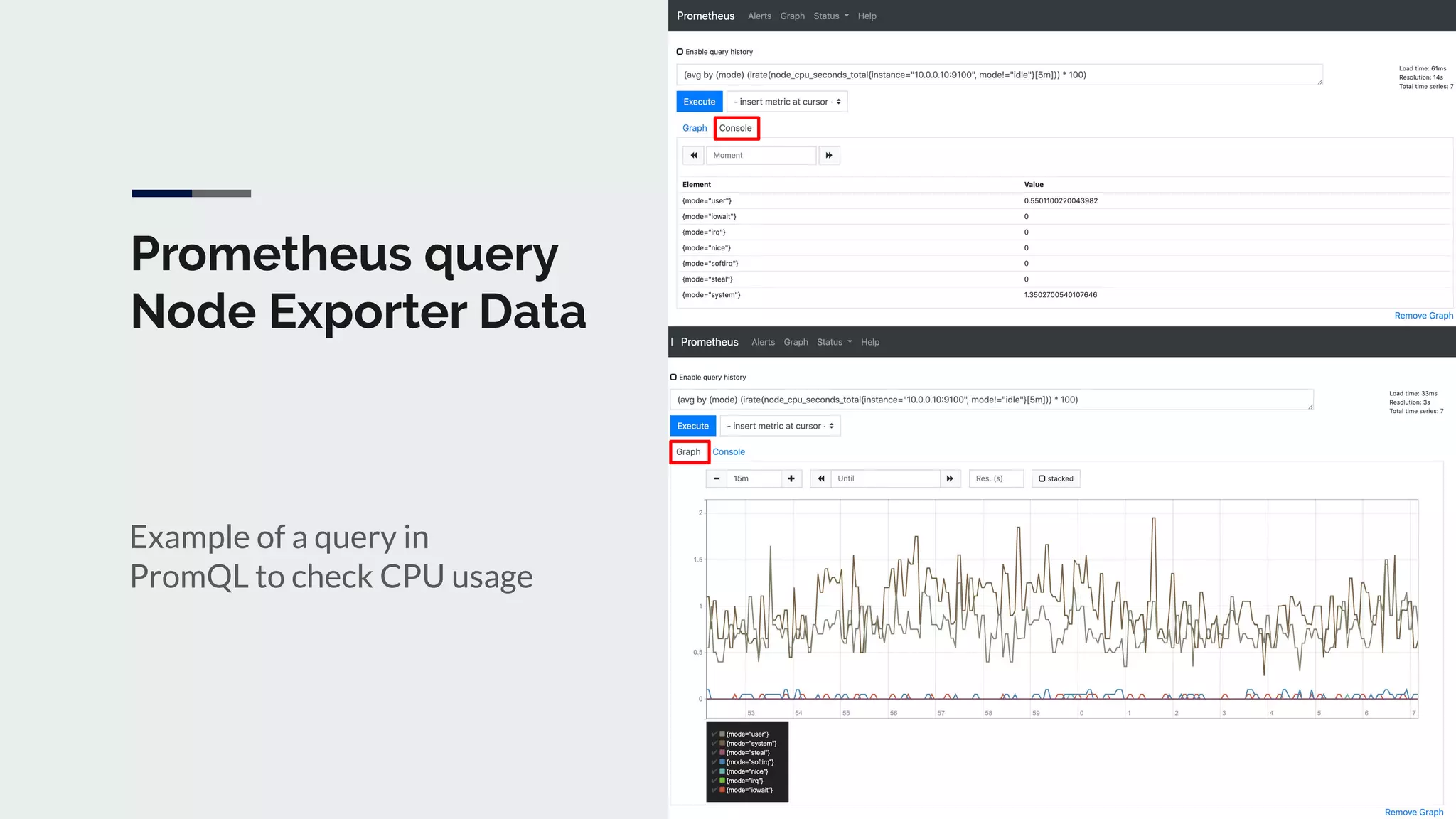Viewport: 1456px width, 819px height.
Task: Open Help in the Graph-view navbar
Action: coord(870,342)
